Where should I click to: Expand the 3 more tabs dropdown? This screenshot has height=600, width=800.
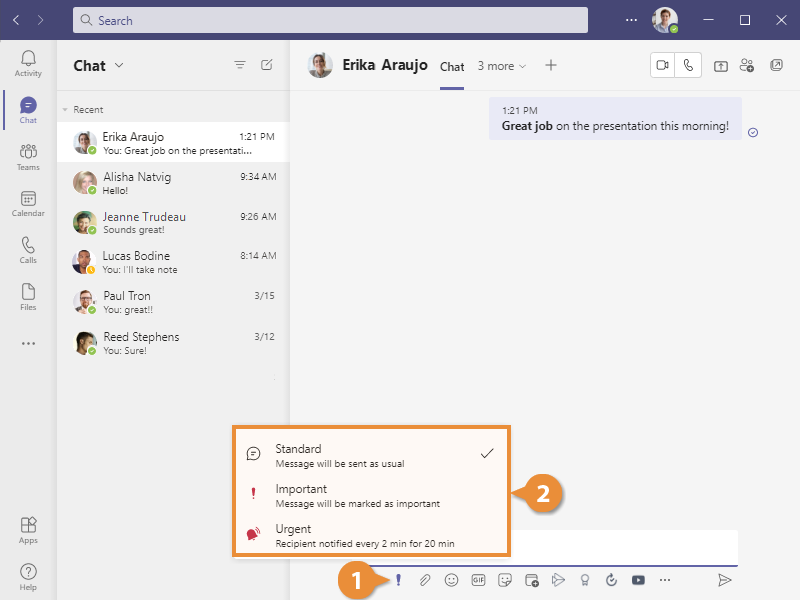click(x=501, y=65)
